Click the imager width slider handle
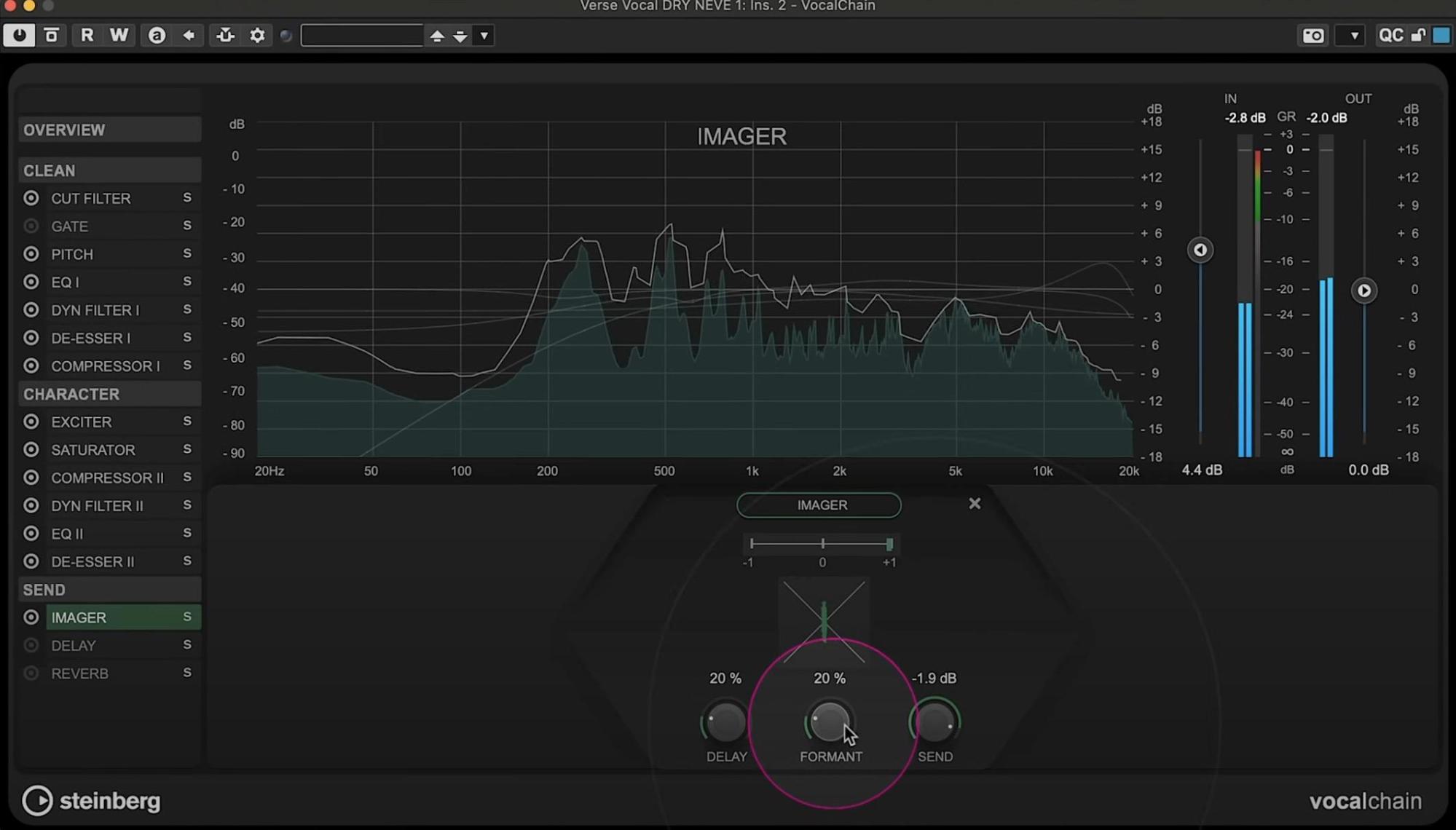The height and width of the screenshot is (830, 1456). click(x=889, y=544)
